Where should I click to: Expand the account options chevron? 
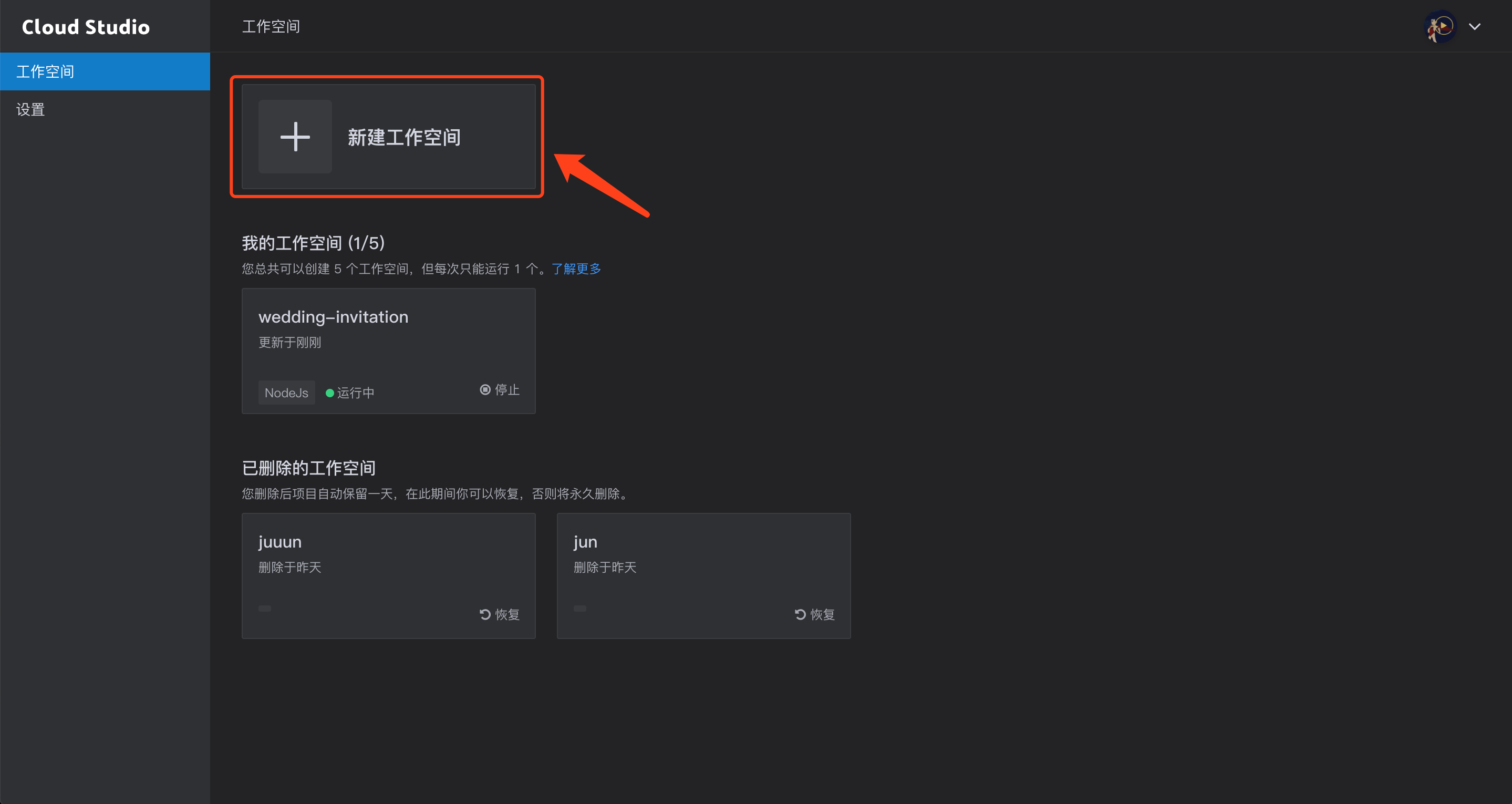(x=1475, y=26)
